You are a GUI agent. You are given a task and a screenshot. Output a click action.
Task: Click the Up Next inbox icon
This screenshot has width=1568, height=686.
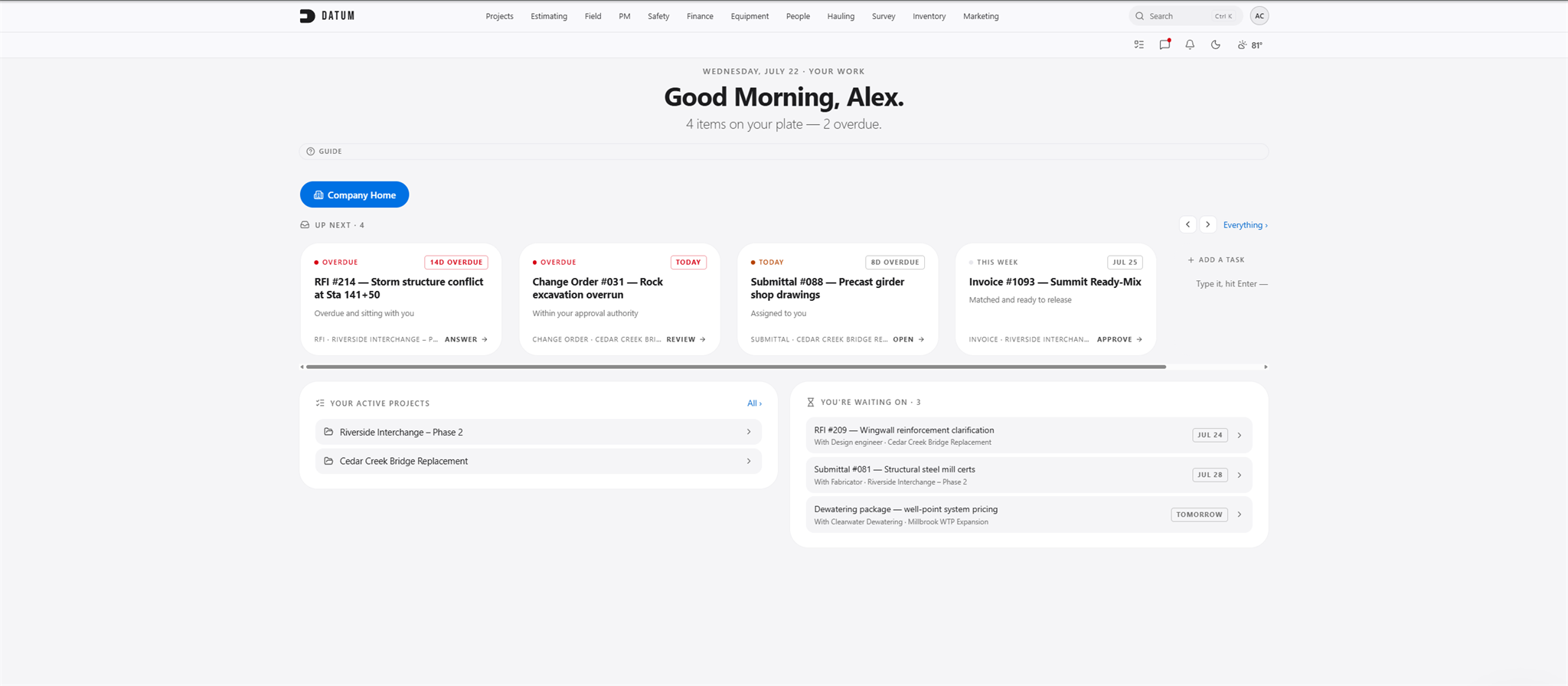(305, 225)
